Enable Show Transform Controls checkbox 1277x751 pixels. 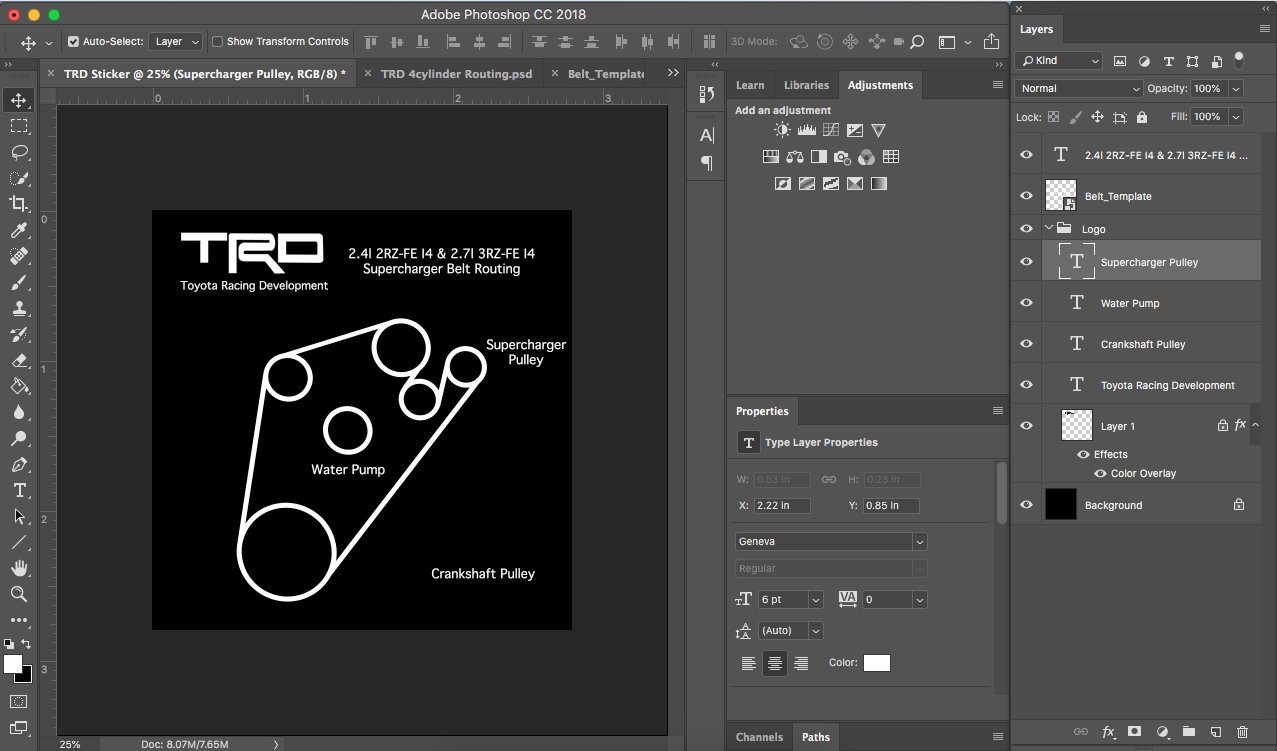click(217, 42)
